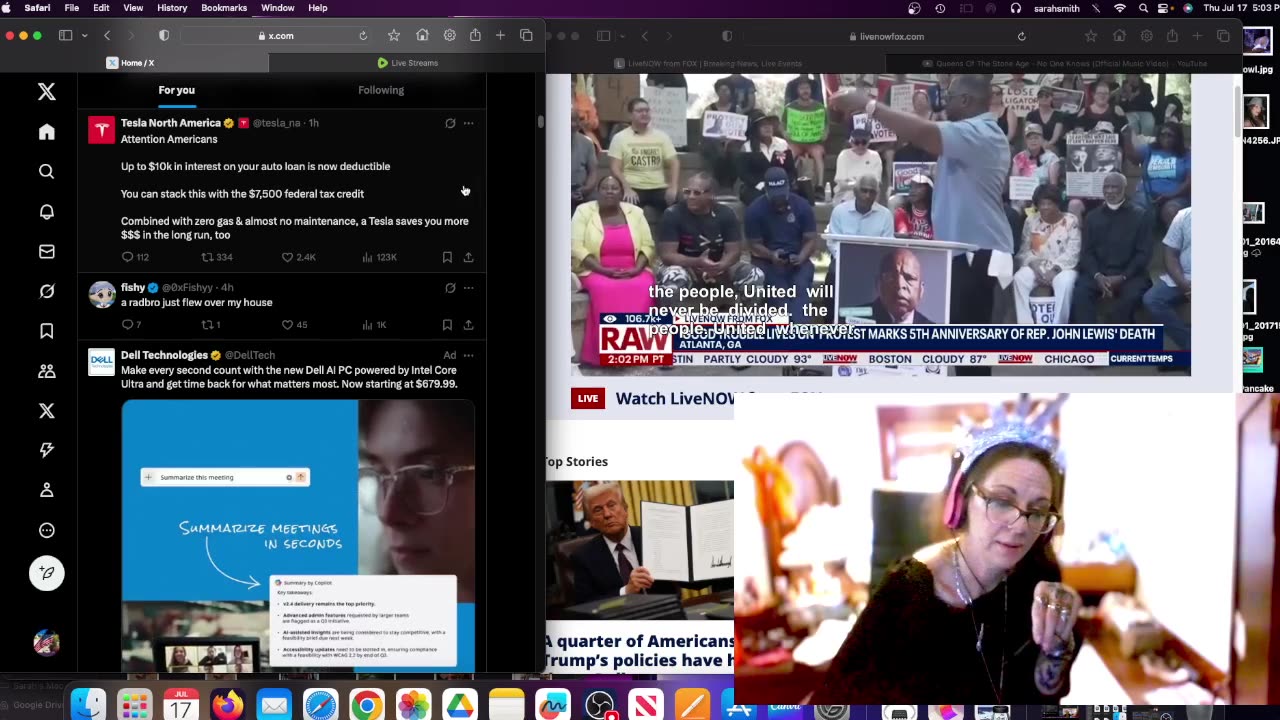
Task: Click the white Post compose button
Action: 46,573
